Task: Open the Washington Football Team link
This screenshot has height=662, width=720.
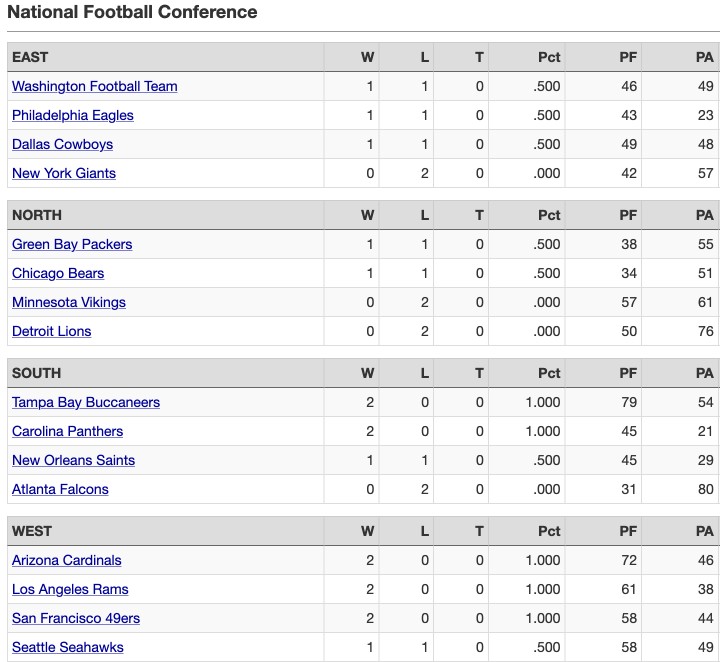Action: point(95,86)
